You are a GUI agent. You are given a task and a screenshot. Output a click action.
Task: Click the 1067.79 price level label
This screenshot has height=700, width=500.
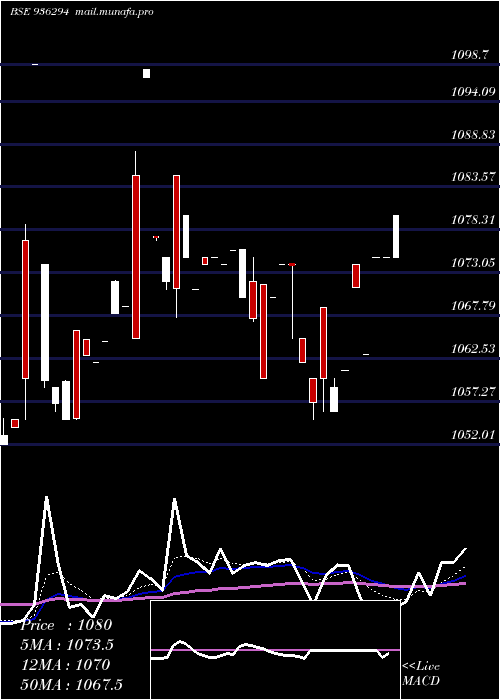click(473, 306)
